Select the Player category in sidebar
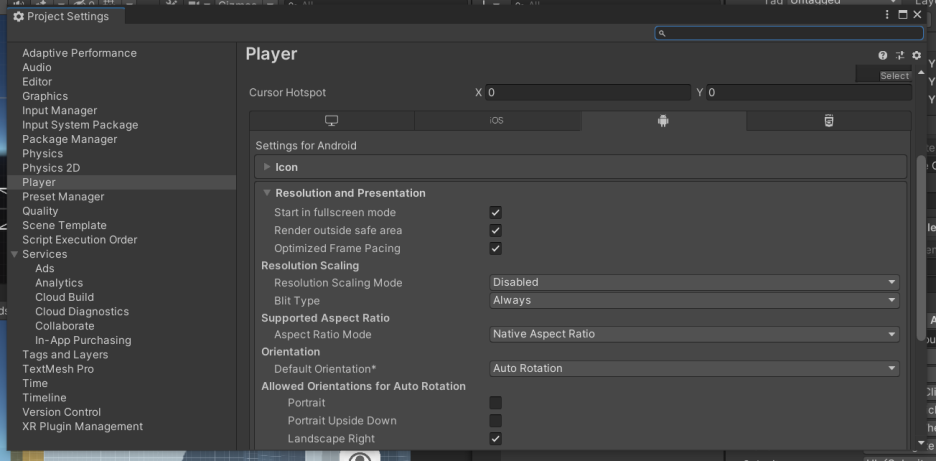Viewport: 936px width, 461px height. point(122,182)
